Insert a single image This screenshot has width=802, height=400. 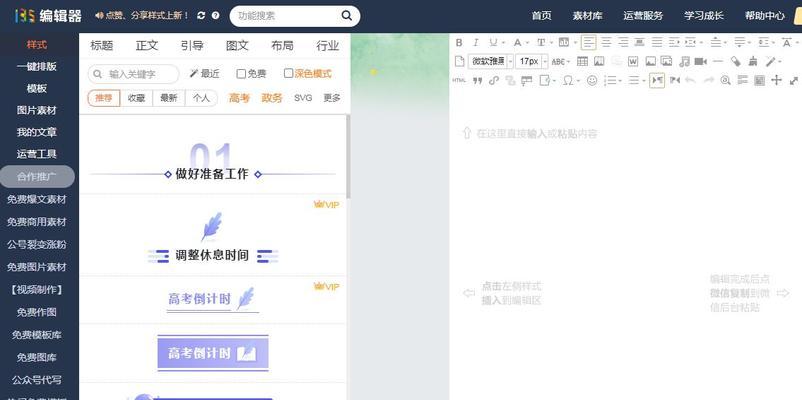coord(651,61)
